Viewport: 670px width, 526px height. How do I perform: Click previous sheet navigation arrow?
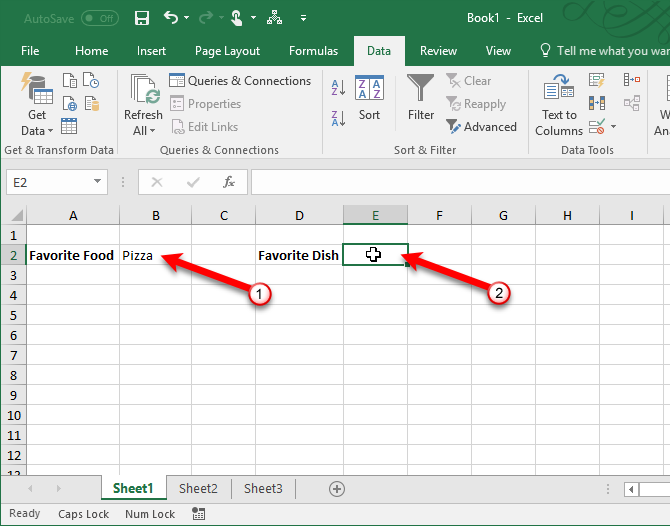(x=30, y=488)
